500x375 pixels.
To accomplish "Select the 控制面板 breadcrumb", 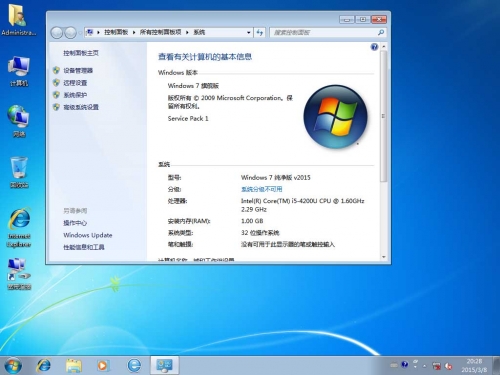I will click(116, 32).
